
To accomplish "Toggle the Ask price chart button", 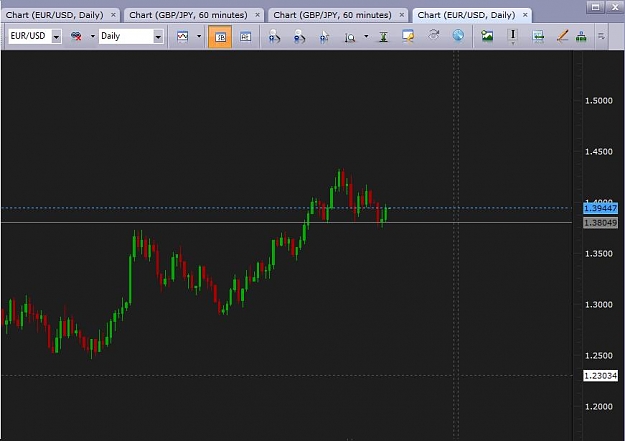I will coord(245,37).
